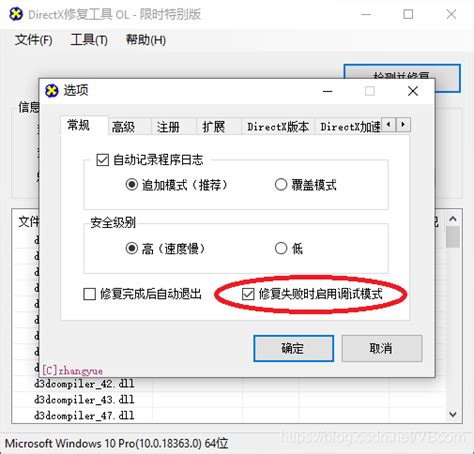Close the 选项 dialog with X

[x=413, y=91]
